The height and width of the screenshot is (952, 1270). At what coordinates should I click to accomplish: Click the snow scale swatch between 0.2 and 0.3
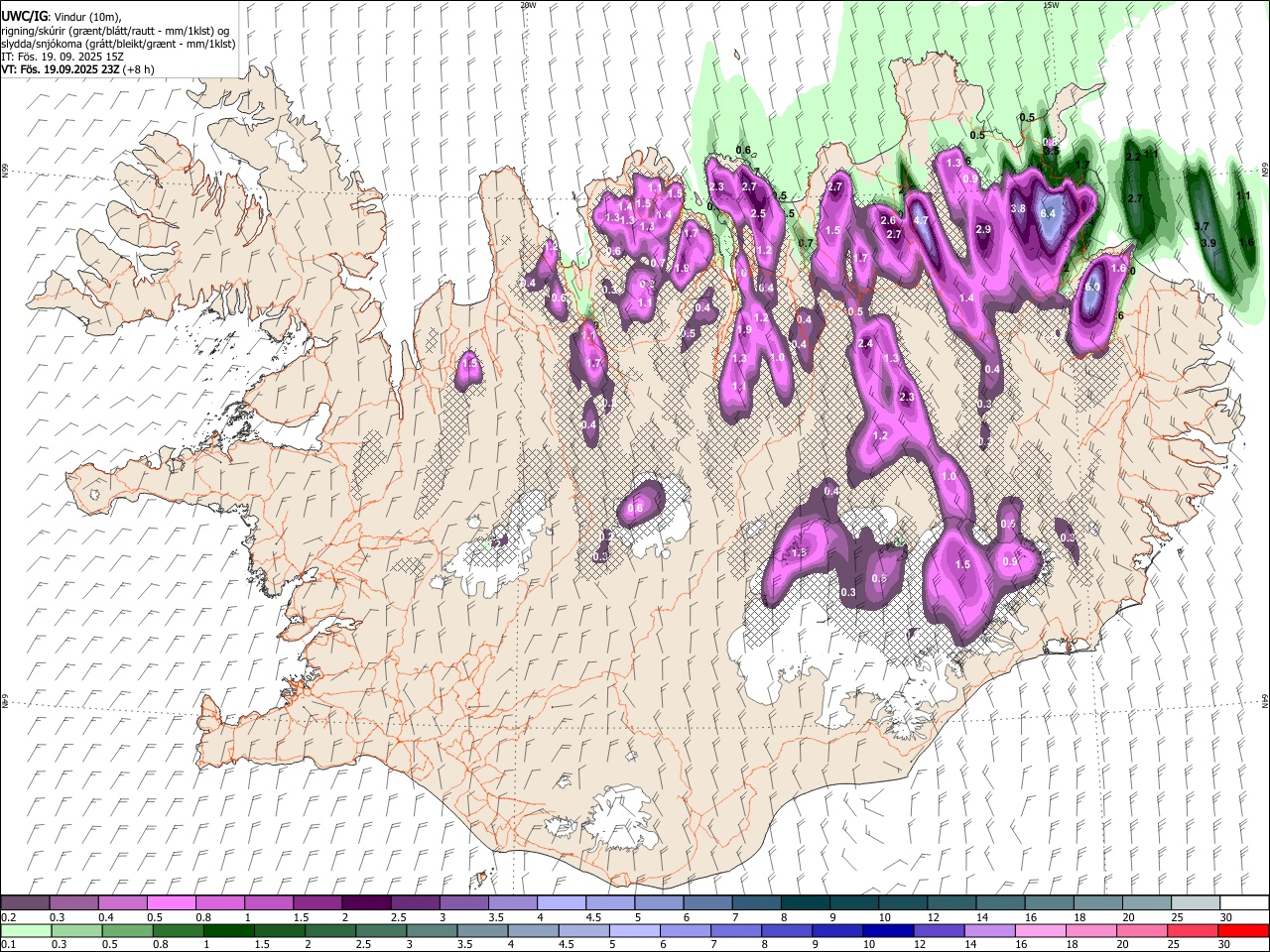click(x=26, y=903)
